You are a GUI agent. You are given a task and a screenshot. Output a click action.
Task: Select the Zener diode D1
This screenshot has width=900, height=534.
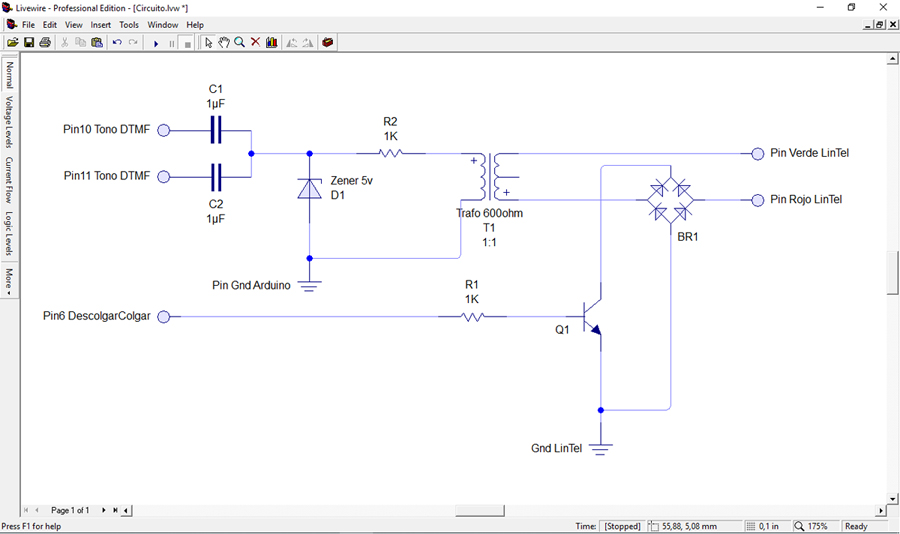pos(309,188)
